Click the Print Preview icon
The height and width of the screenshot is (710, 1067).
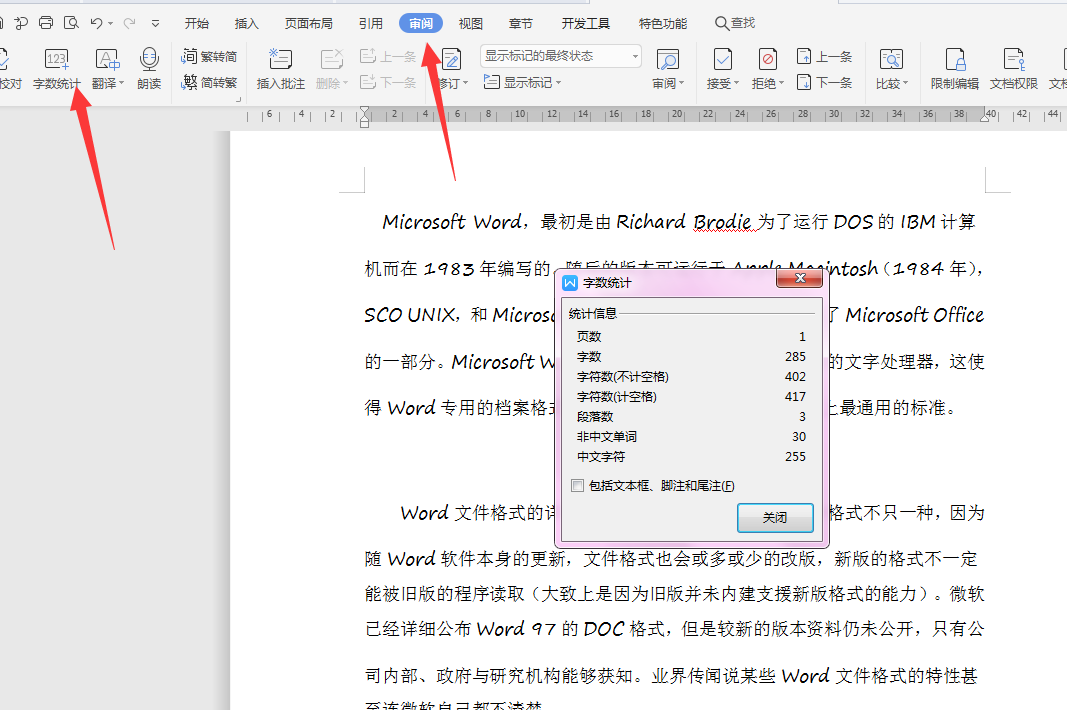tap(71, 23)
